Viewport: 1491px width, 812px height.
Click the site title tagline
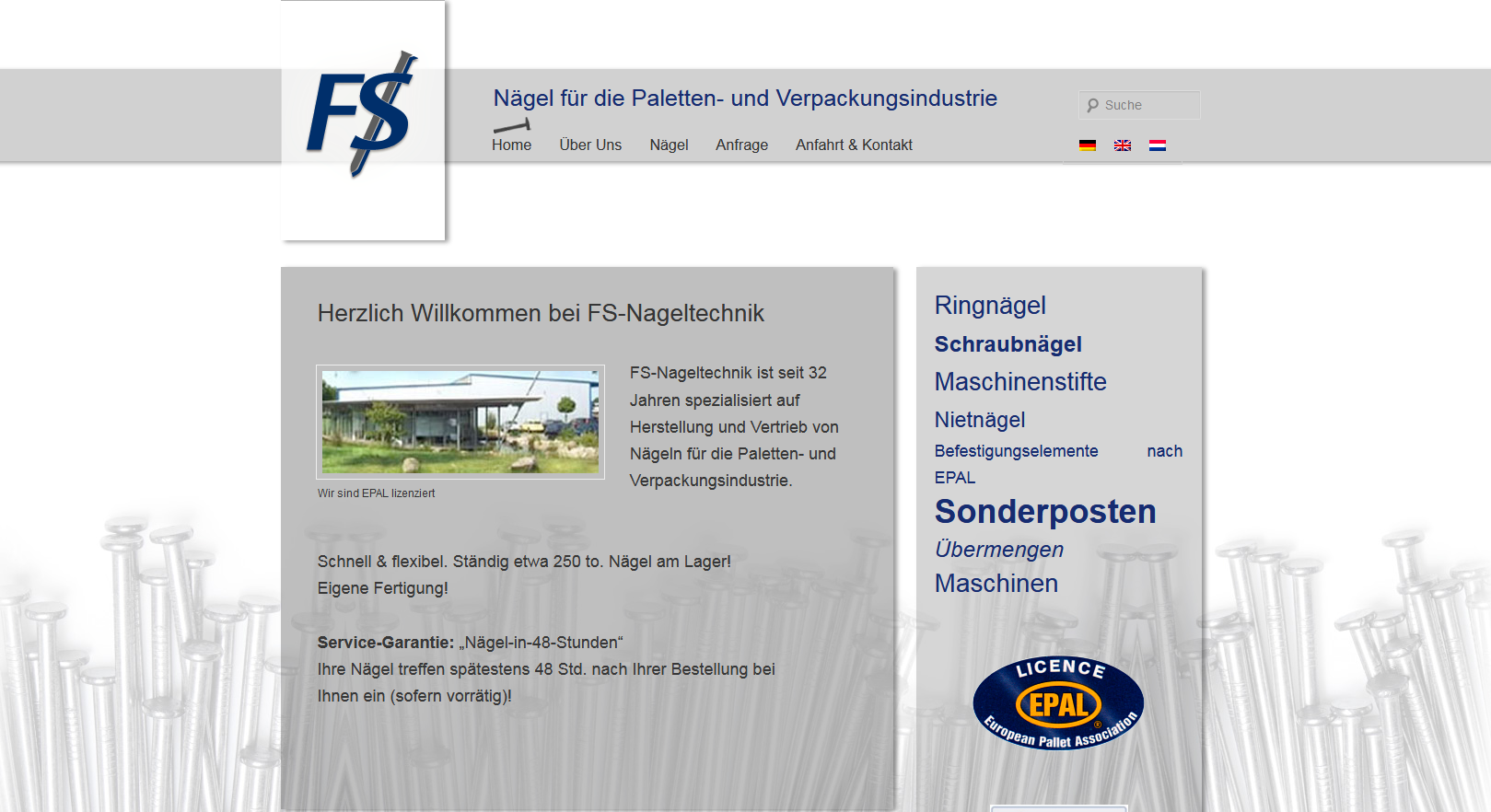745,99
